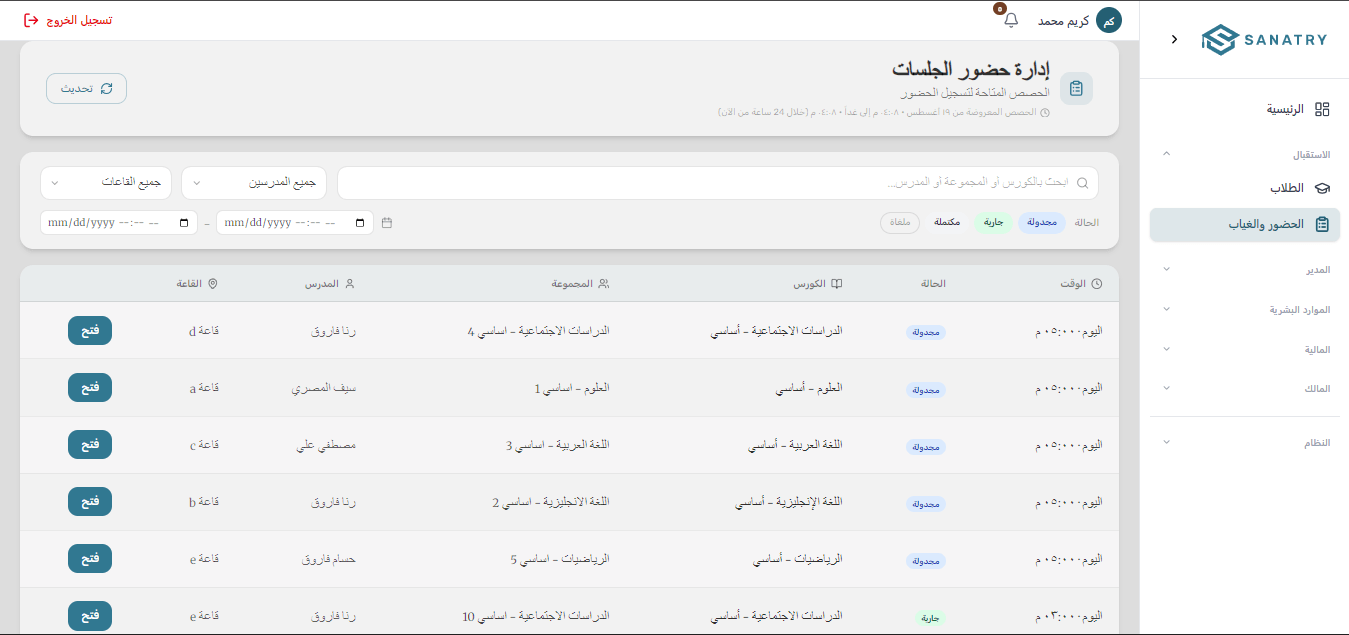Open the جميع القاعات dropdown
1349x635 pixels.
[x=106, y=183]
